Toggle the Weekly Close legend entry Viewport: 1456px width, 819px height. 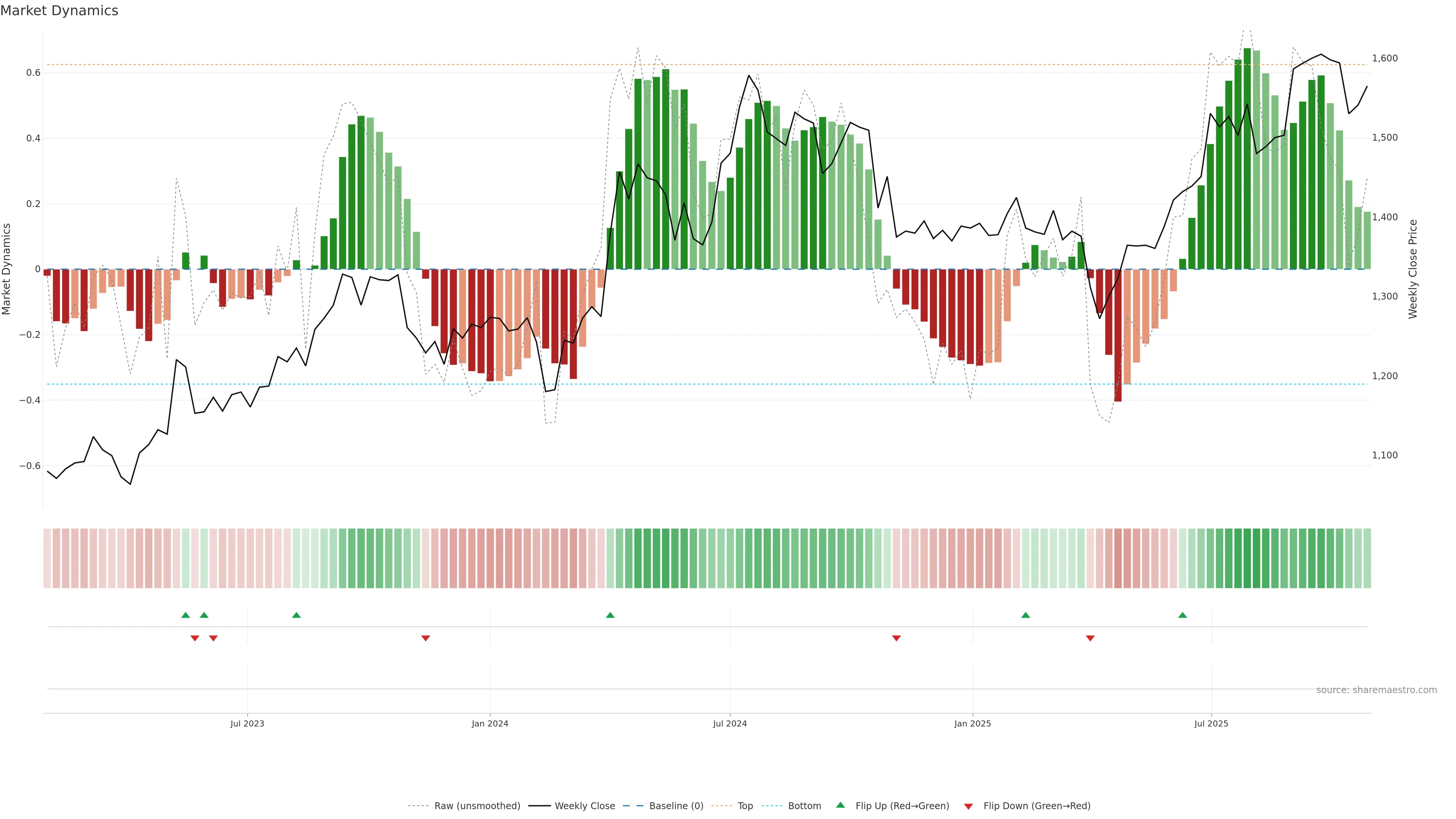point(584,806)
